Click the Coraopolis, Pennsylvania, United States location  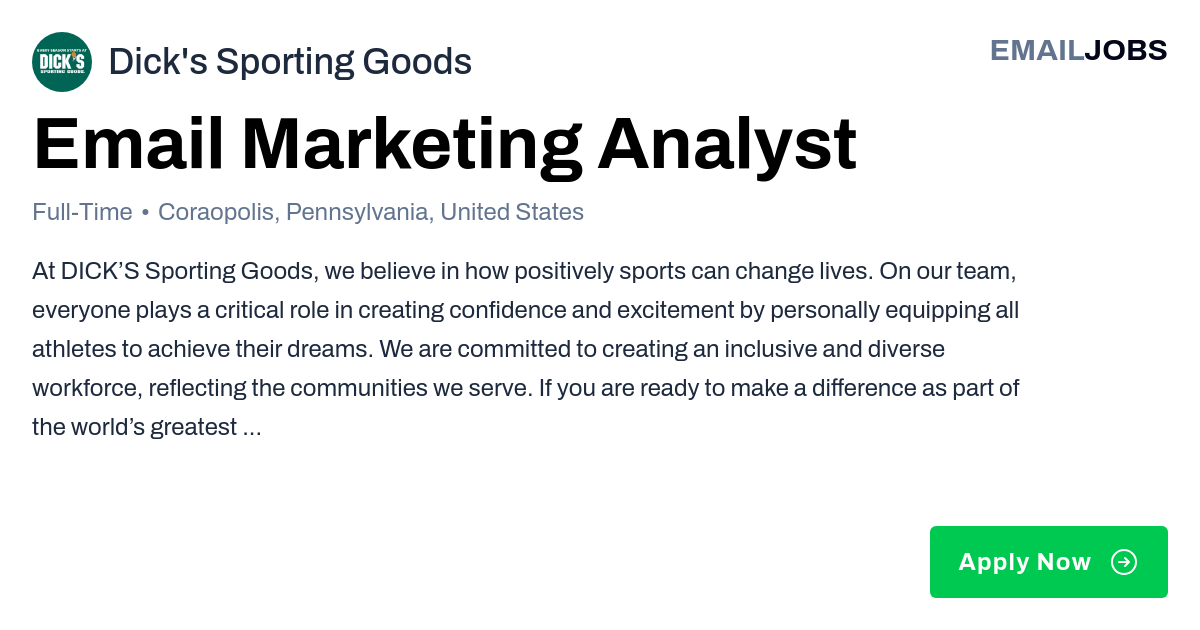pyautogui.click(x=371, y=212)
